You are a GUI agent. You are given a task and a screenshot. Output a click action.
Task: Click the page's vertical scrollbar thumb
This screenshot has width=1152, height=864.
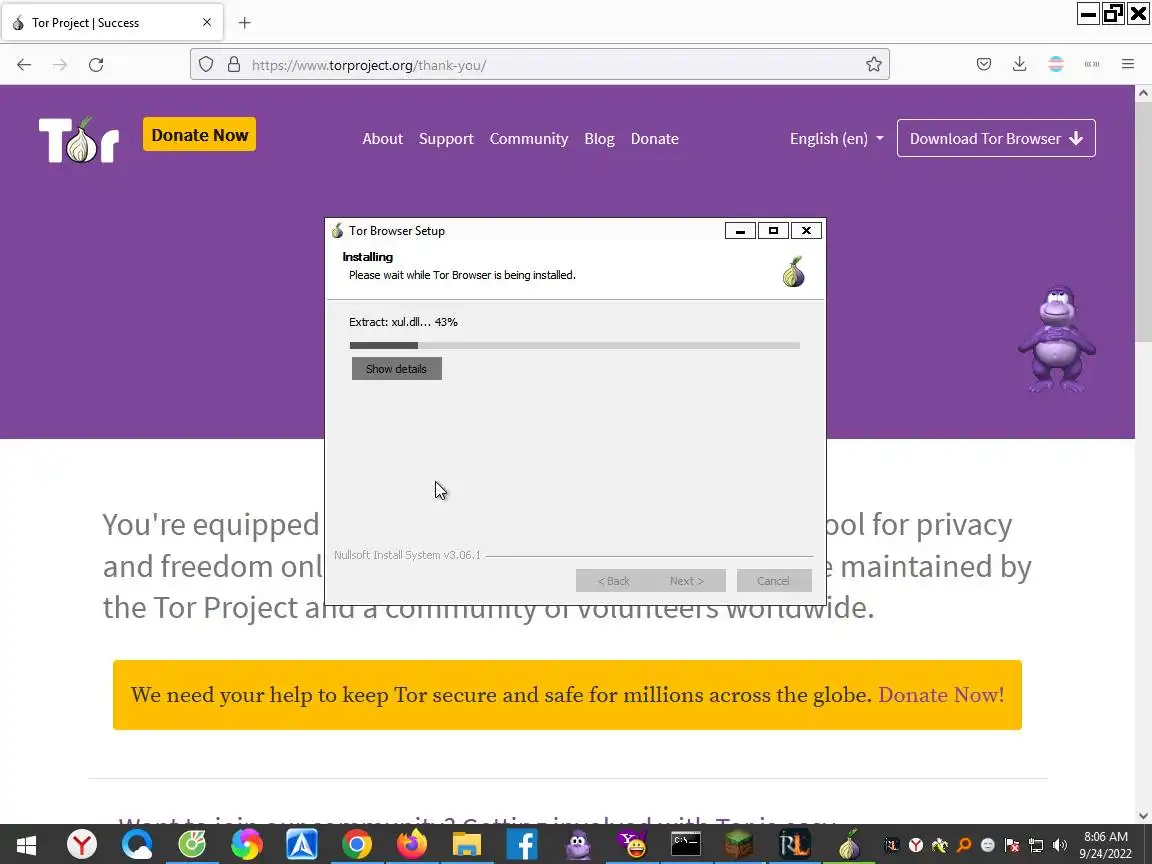pos(1143,224)
